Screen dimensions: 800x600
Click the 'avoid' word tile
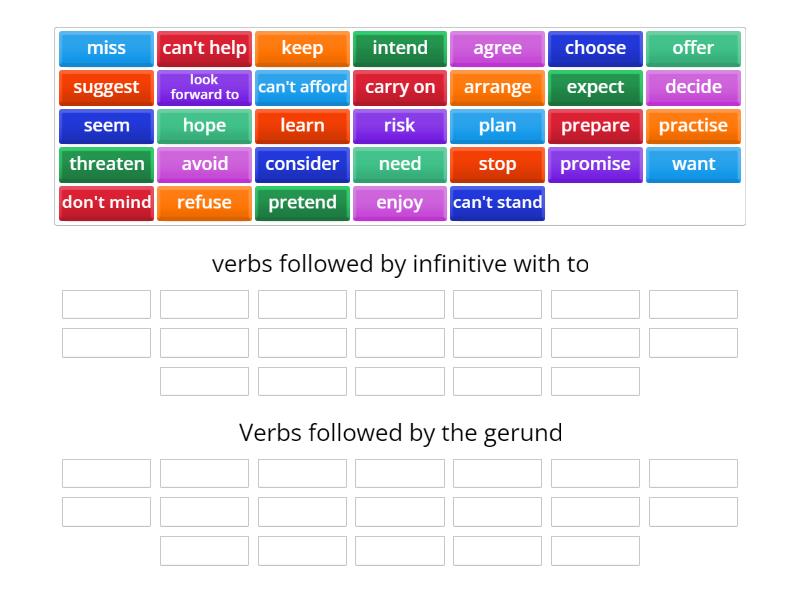tap(204, 164)
